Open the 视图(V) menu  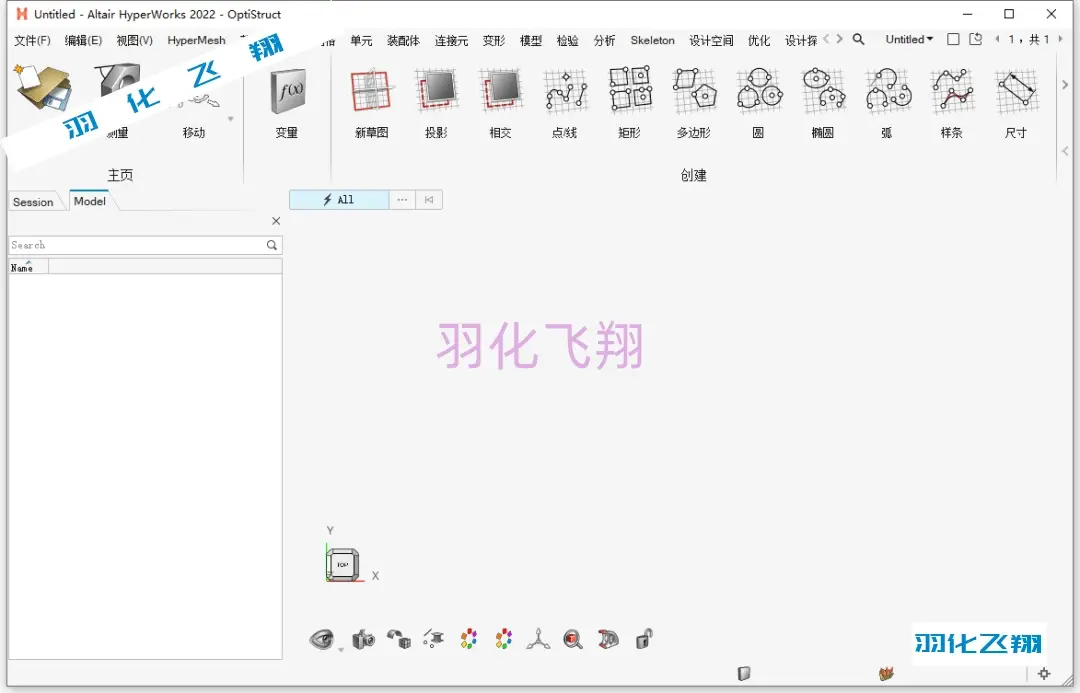pyautogui.click(x=134, y=41)
